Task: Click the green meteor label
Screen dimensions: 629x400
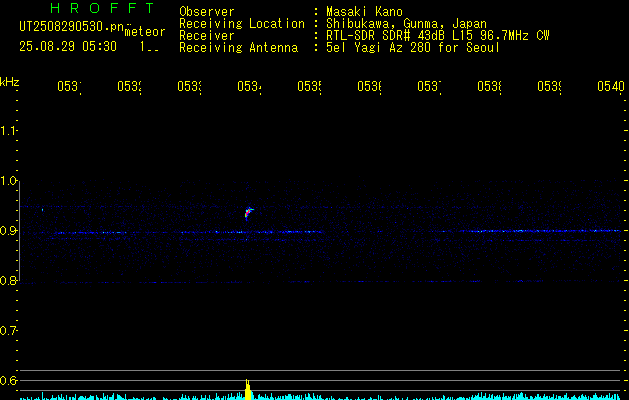Action: tap(145, 32)
